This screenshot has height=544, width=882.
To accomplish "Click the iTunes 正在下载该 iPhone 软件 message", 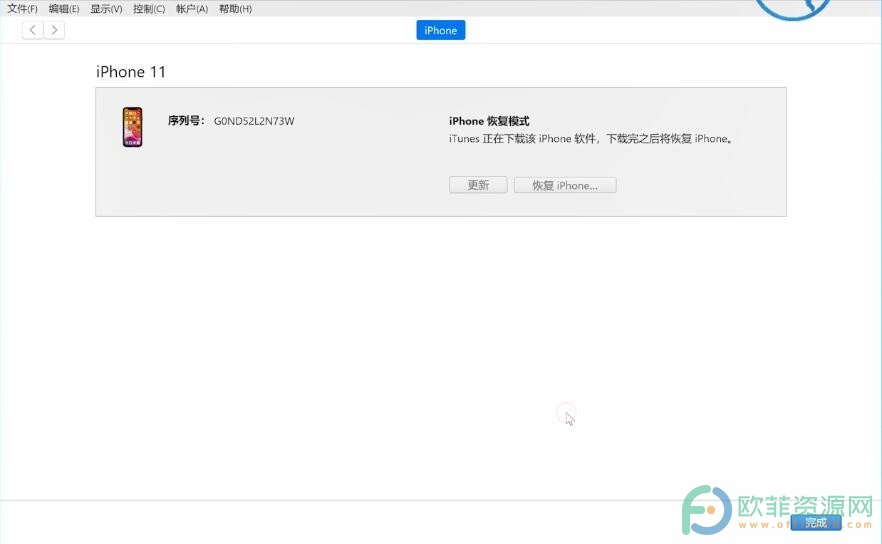I will tap(591, 139).
